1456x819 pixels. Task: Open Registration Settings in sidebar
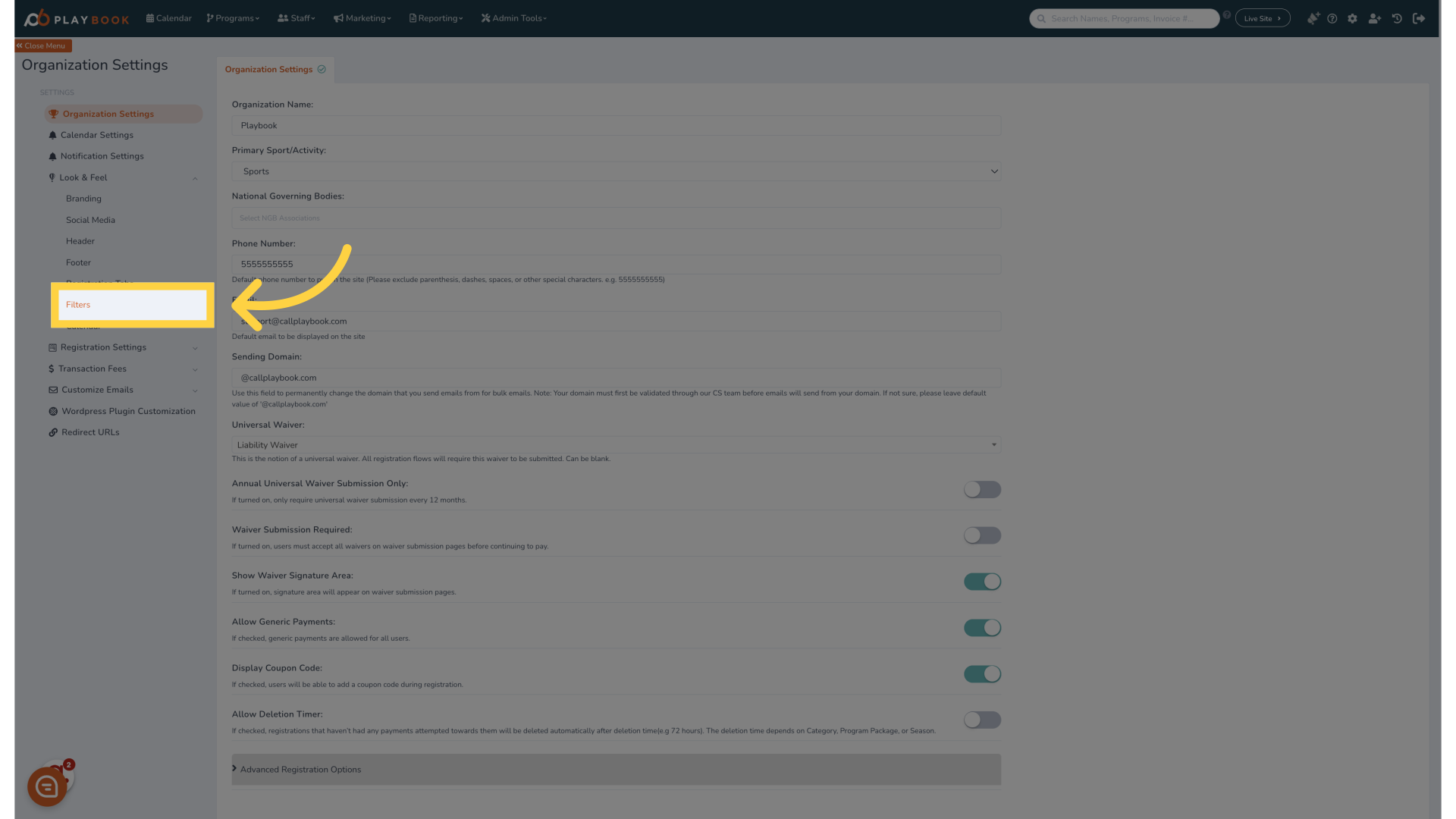pos(103,347)
